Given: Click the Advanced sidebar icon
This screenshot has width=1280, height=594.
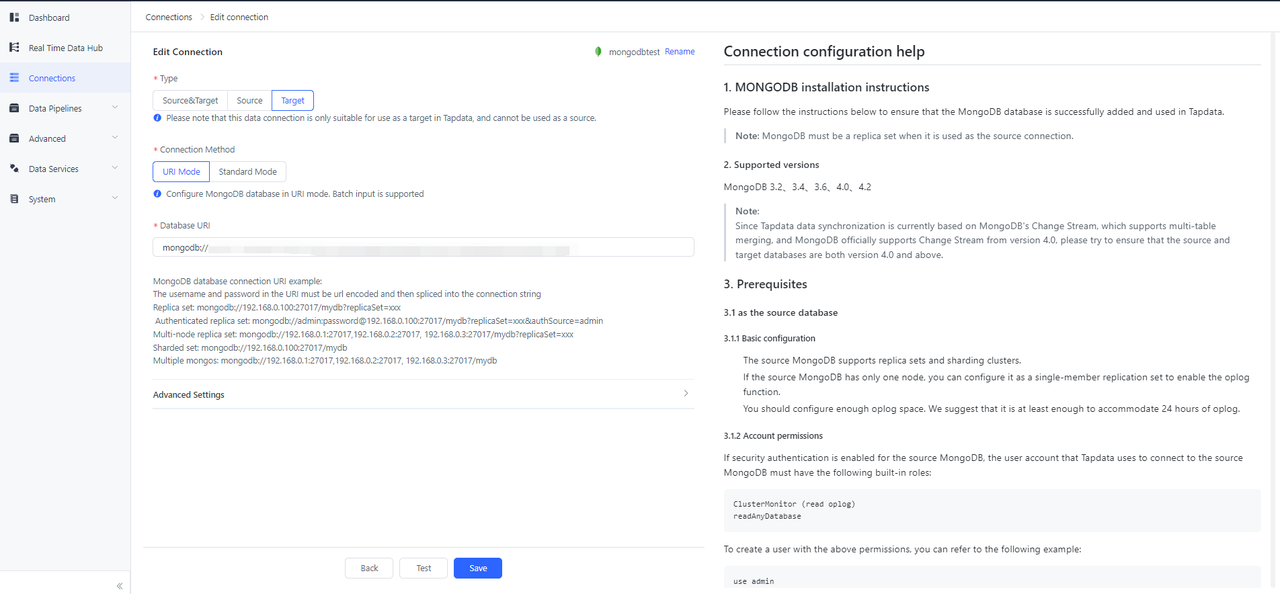Looking at the screenshot, I should pos(14,139).
